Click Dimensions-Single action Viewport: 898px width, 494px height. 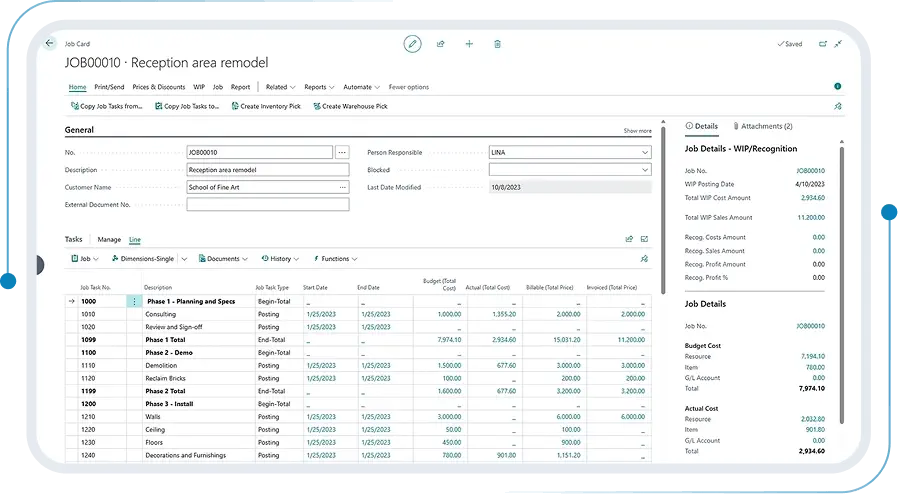(143, 259)
